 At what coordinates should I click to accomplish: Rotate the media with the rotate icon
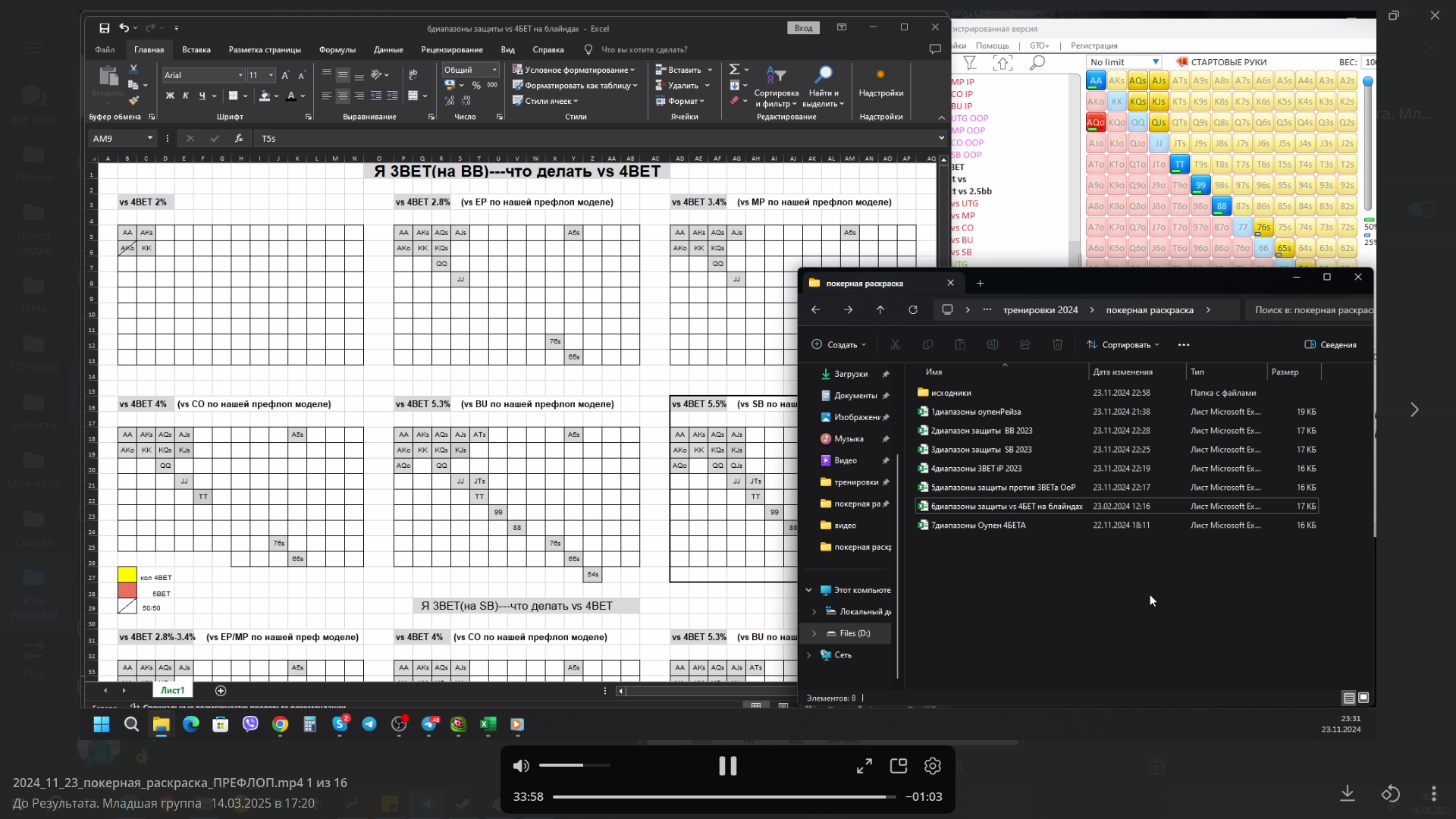[x=1390, y=793]
